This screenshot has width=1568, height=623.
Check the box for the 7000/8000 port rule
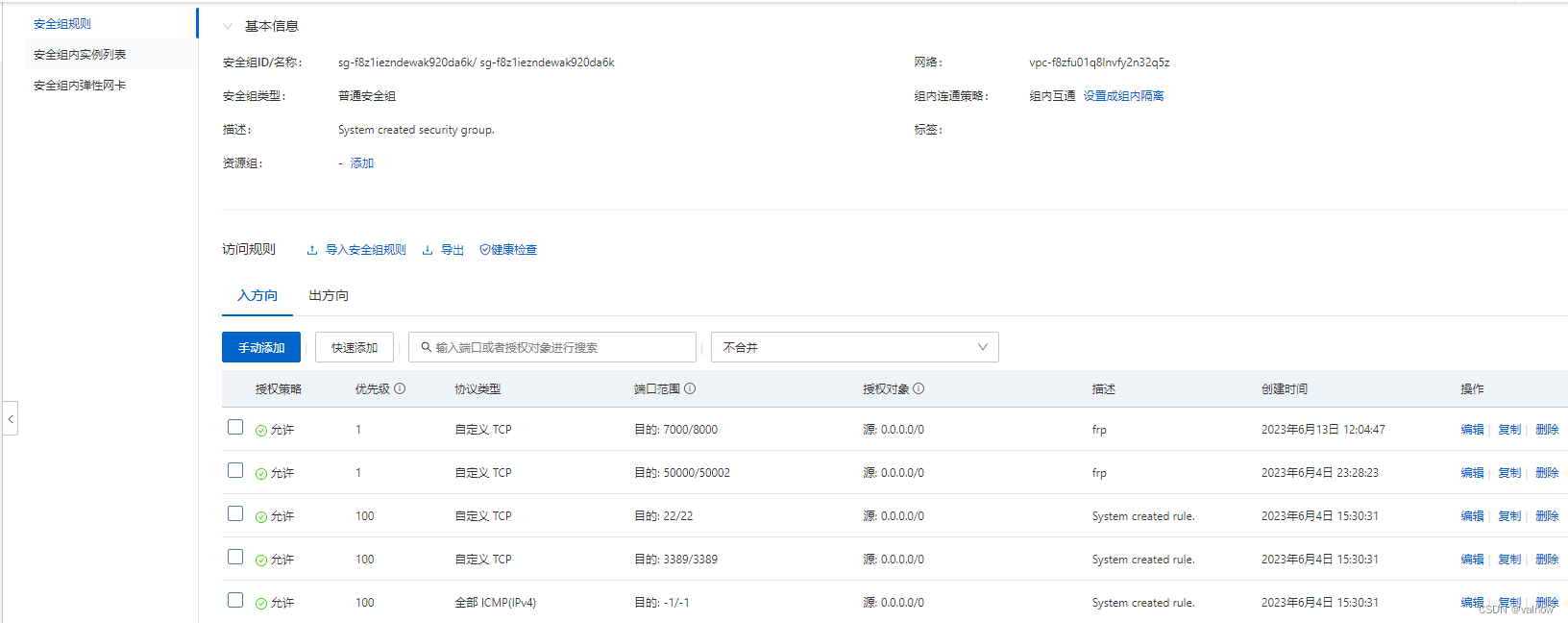235,427
